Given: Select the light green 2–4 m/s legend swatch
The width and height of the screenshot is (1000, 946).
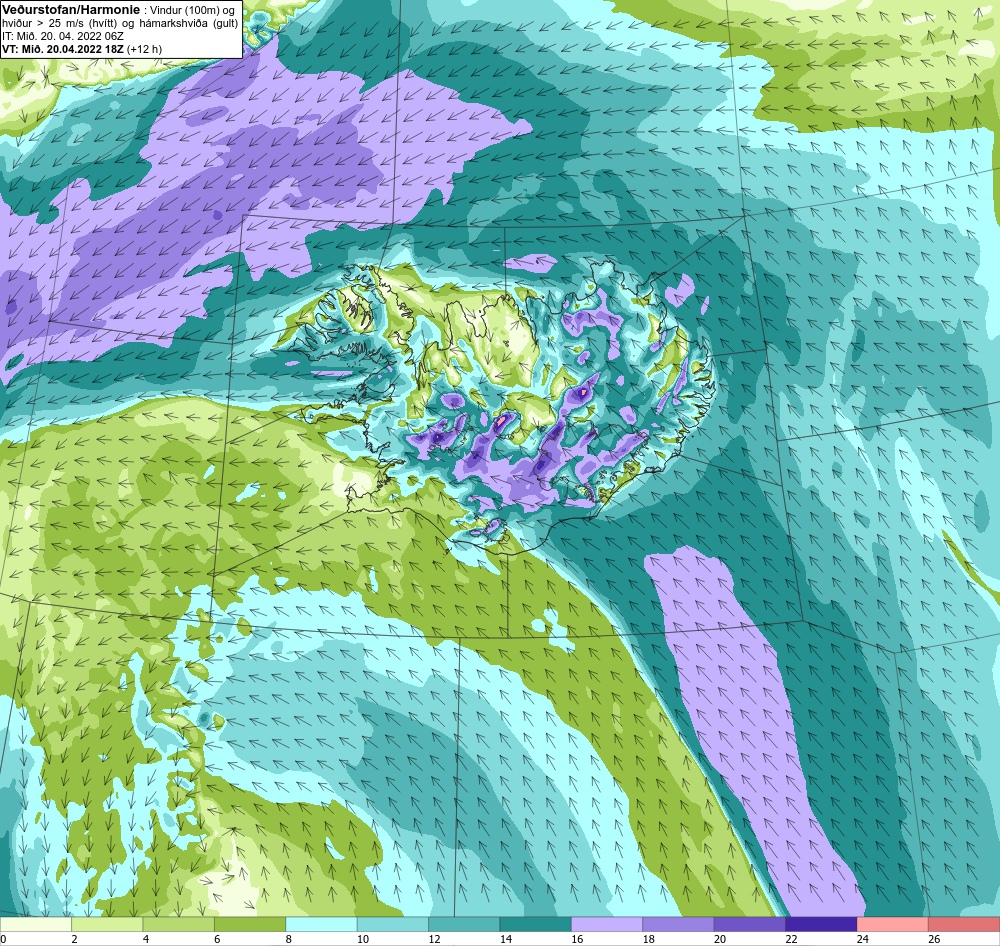Looking at the screenshot, I should 107,924.
